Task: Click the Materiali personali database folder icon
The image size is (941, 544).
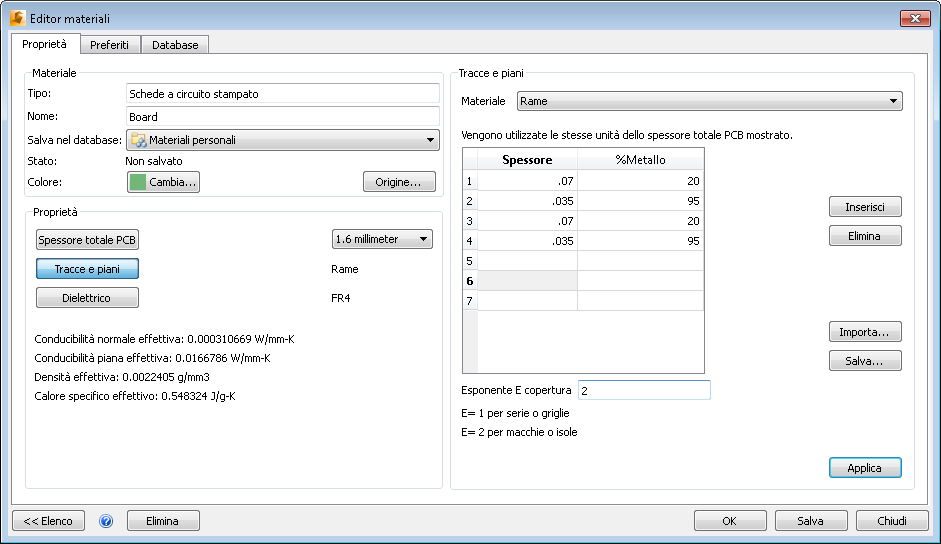Action: pos(138,141)
